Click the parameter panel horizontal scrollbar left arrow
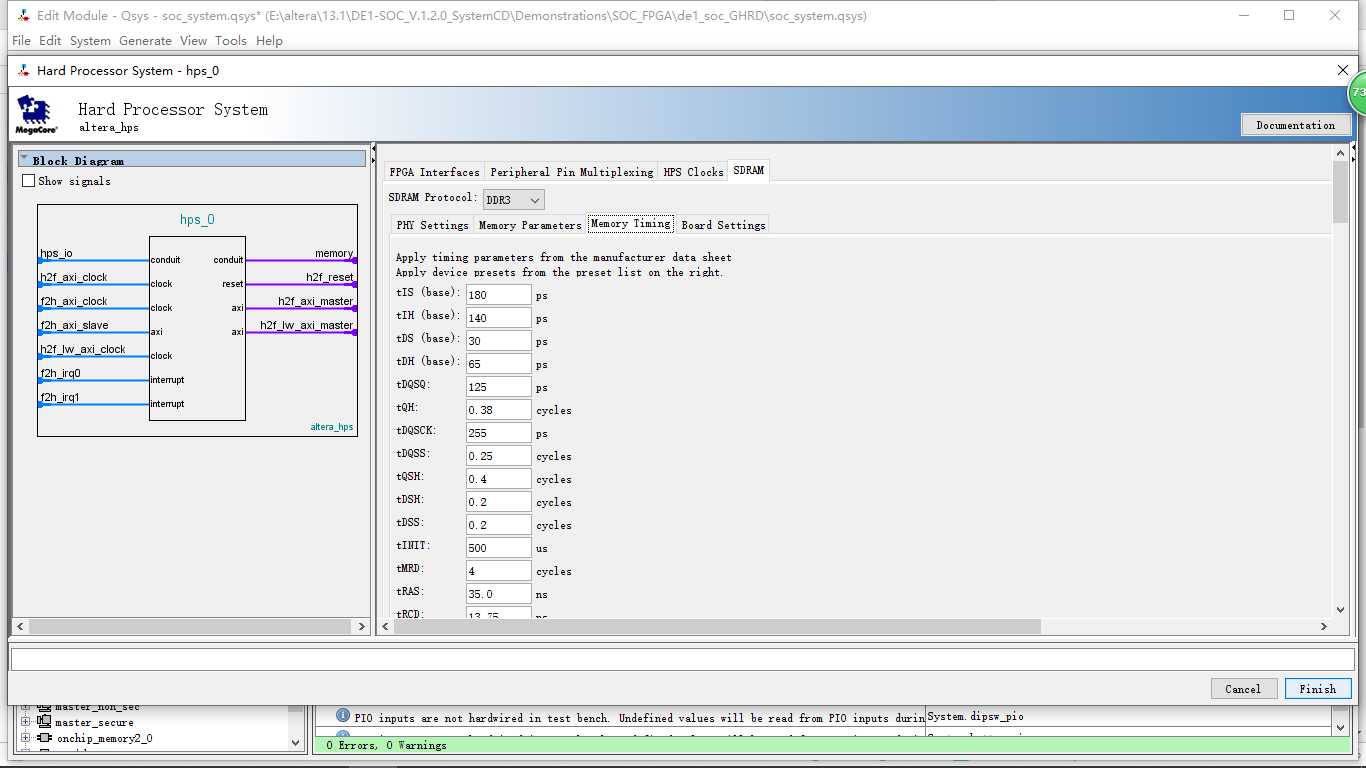 click(x=386, y=627)
